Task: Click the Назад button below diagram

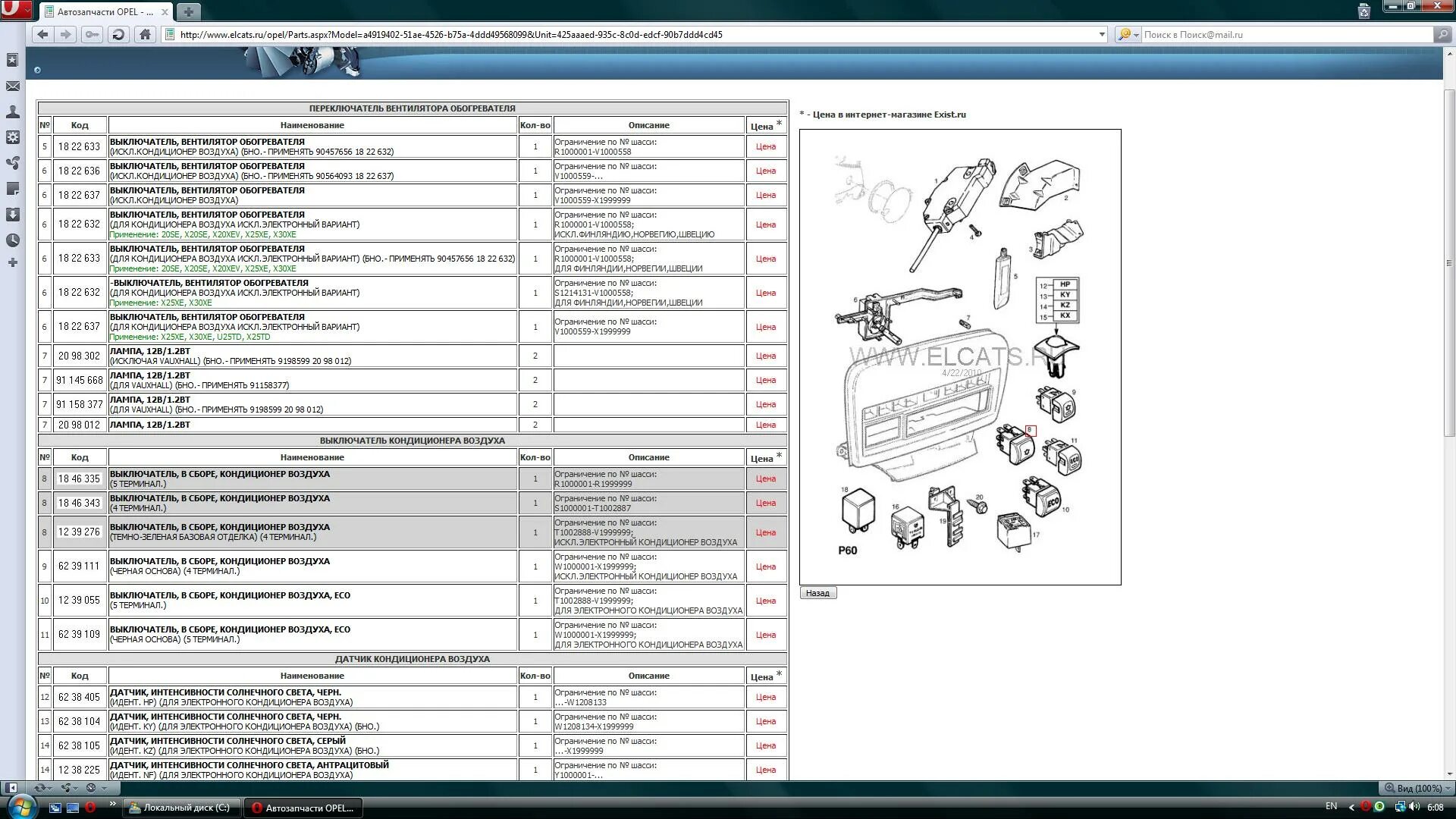Action: (817, 593)
